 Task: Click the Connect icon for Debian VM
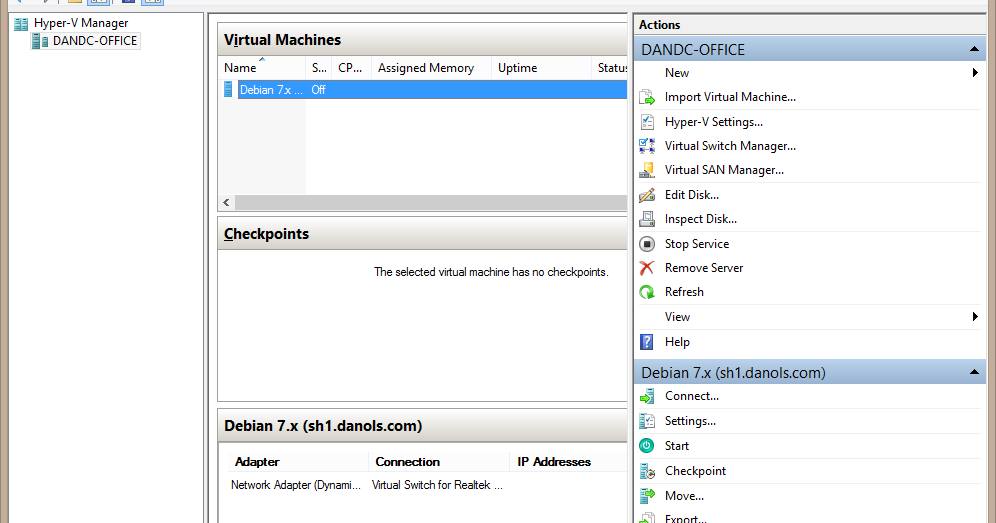[x=647, y=397]
